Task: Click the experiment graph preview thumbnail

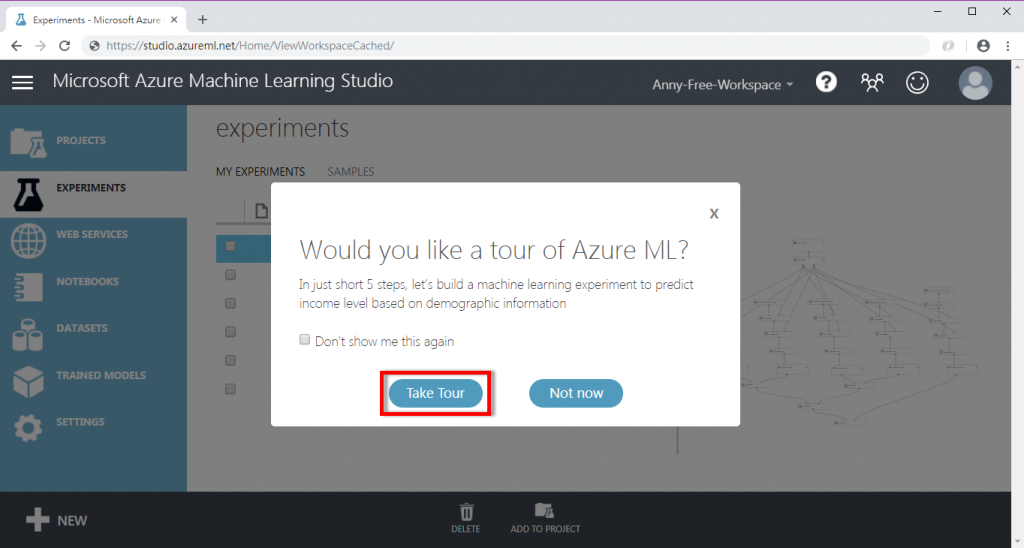Action: pos(861,332)
